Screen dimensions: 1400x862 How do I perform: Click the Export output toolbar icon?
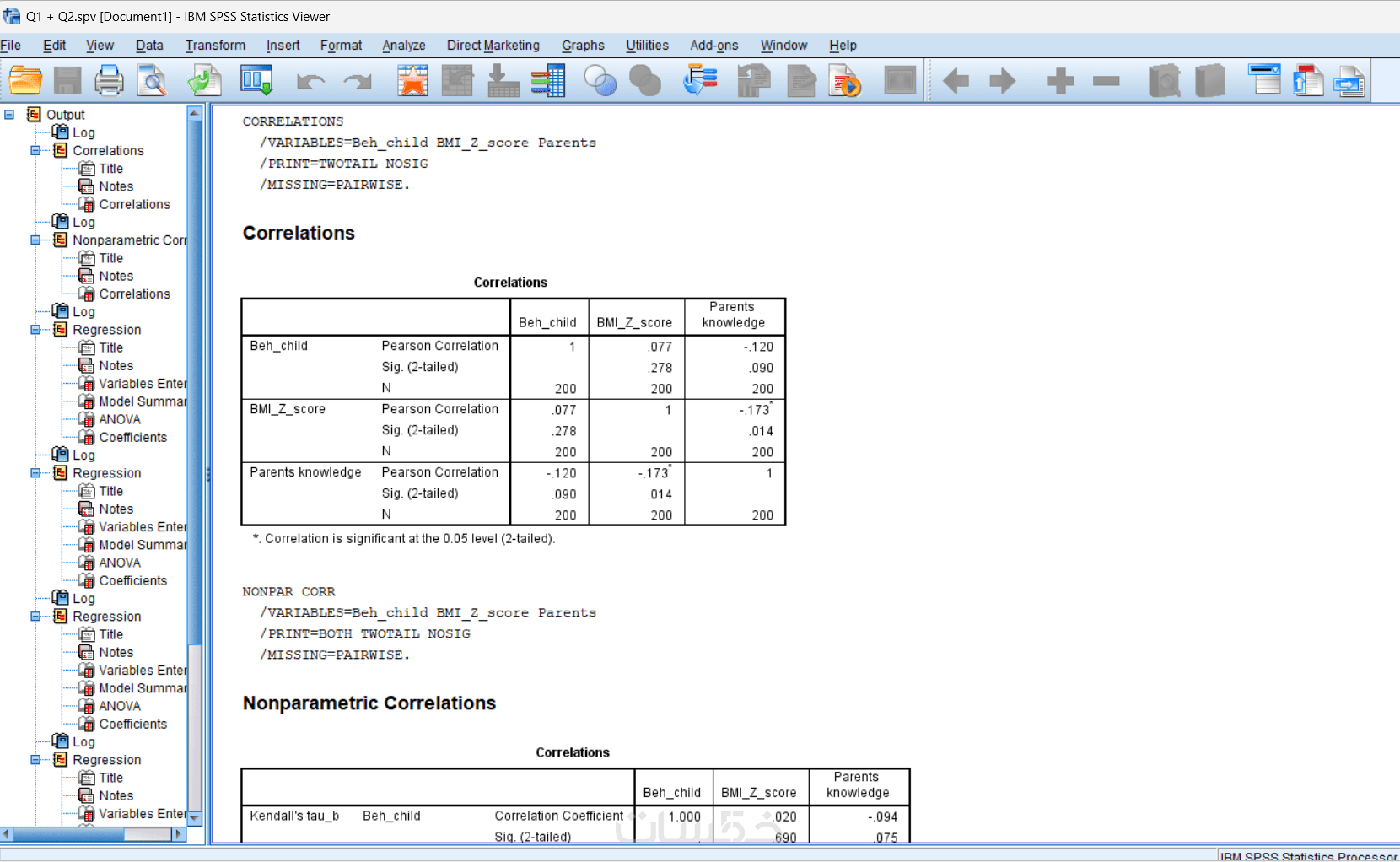pyautogui.click(x=204, y=81)
